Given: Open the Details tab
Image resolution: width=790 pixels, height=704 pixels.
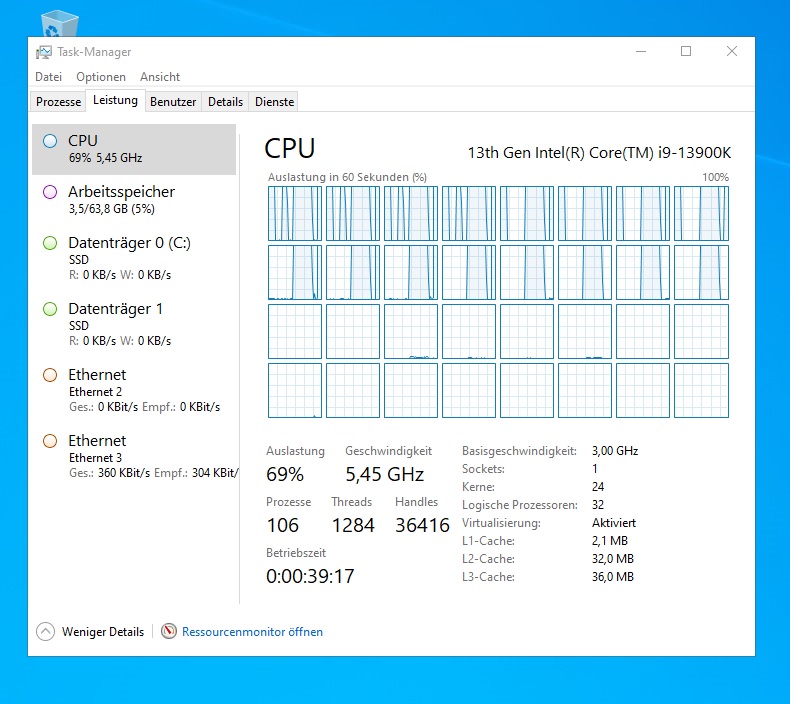Looking at the screenshot, I should pos(225,101).
